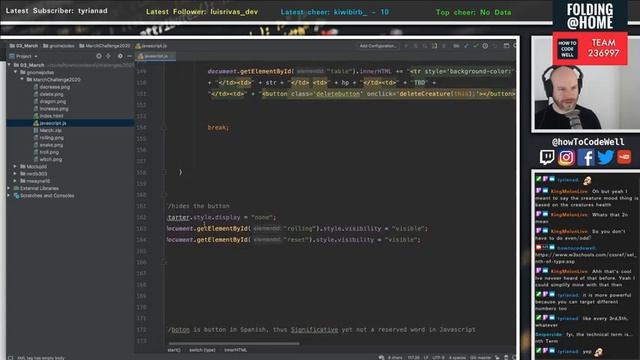Click the horizontal scrollbar under the editor
Screen dimensions: 640x360
pyautogui.click(x=234, y=343)
